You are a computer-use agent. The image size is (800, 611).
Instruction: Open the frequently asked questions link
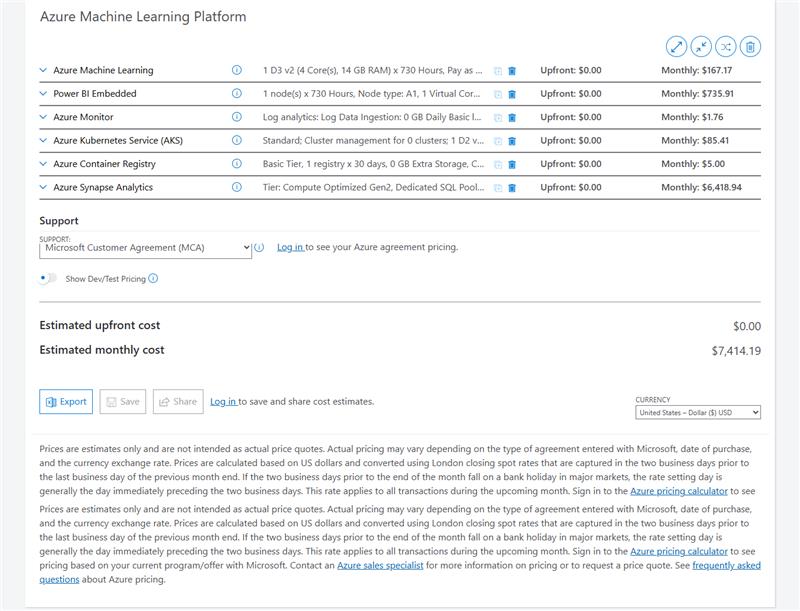pyautogui.click(x=727, y=565)
